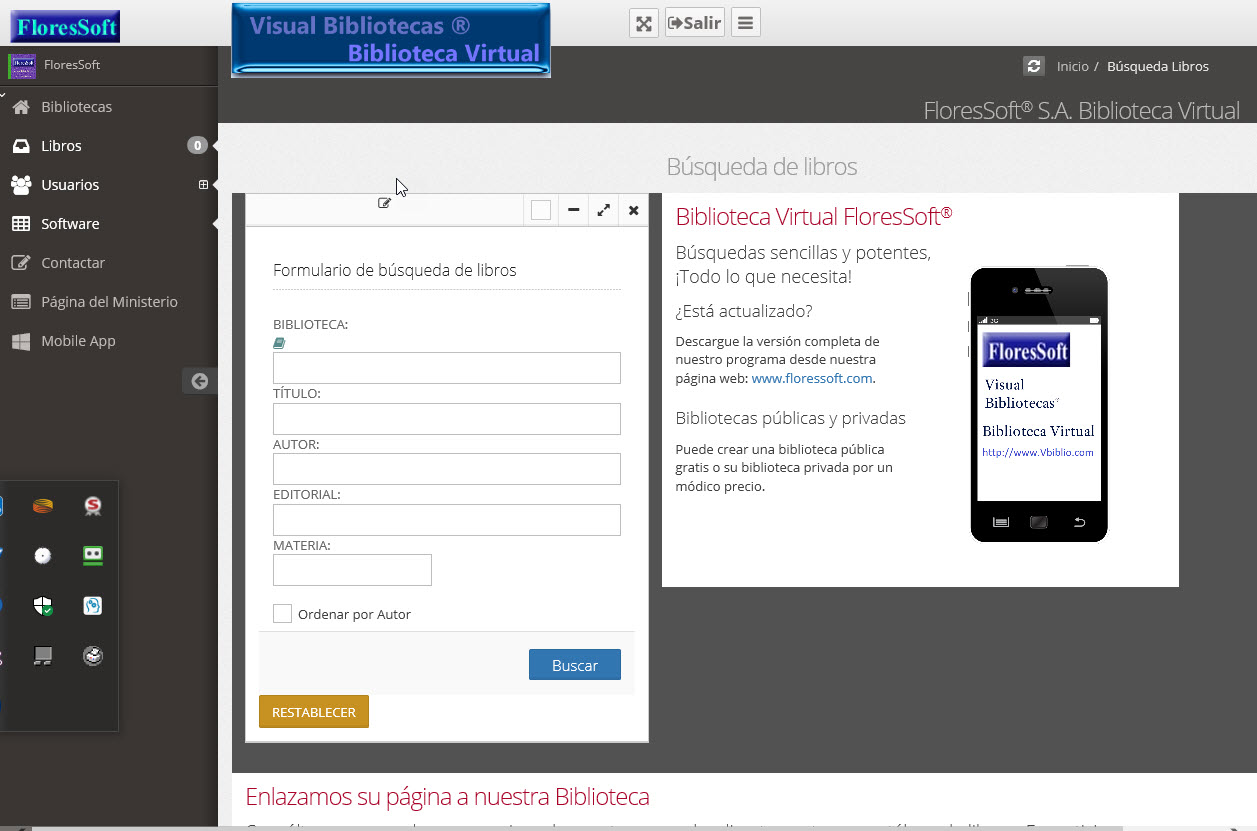This screenshot has height=831, width=1257.
Task: Expand Usuarios submenu with plus icon
Action: click(x=203, y=185)
